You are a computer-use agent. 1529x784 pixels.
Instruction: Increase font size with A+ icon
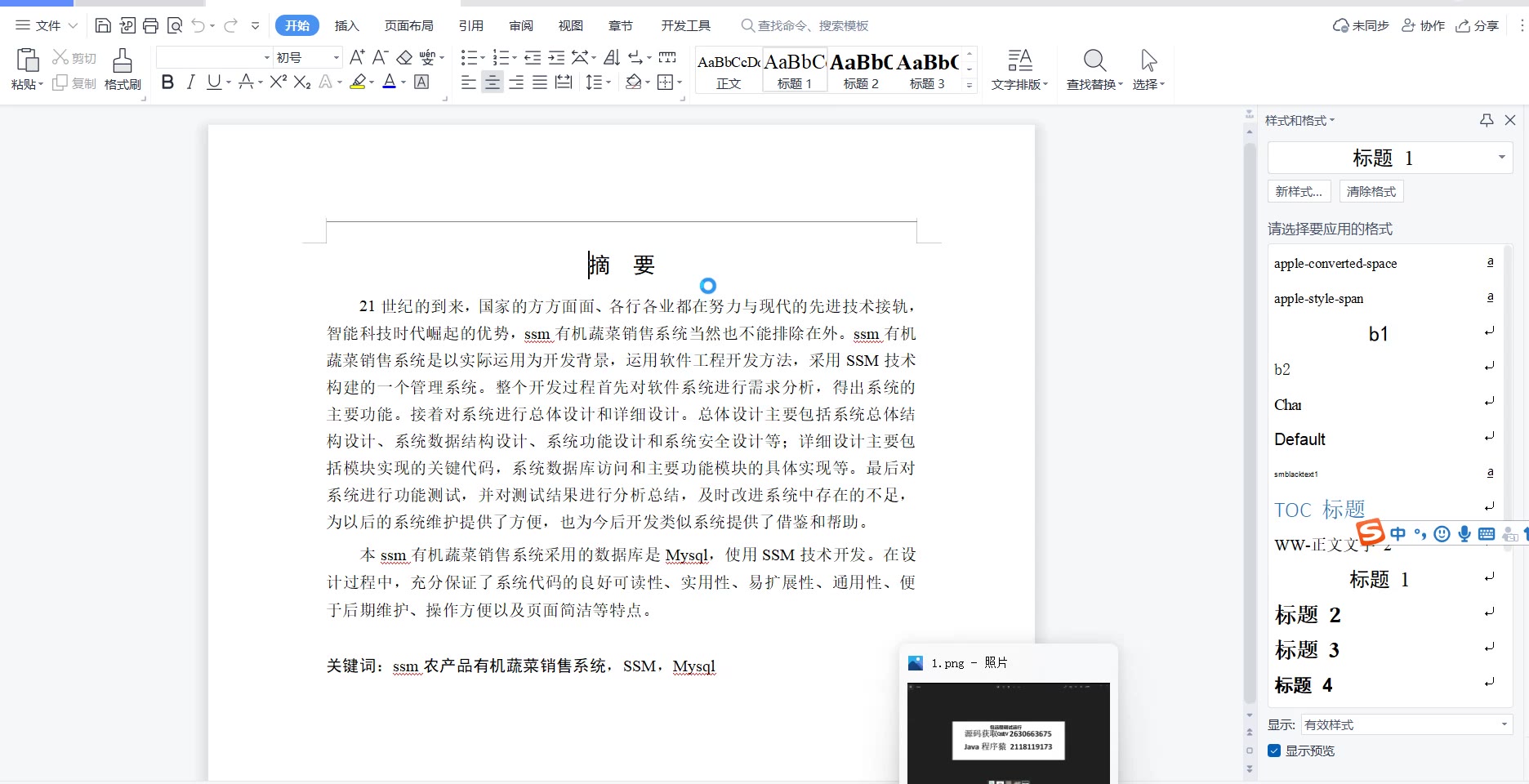pos(357,57)
